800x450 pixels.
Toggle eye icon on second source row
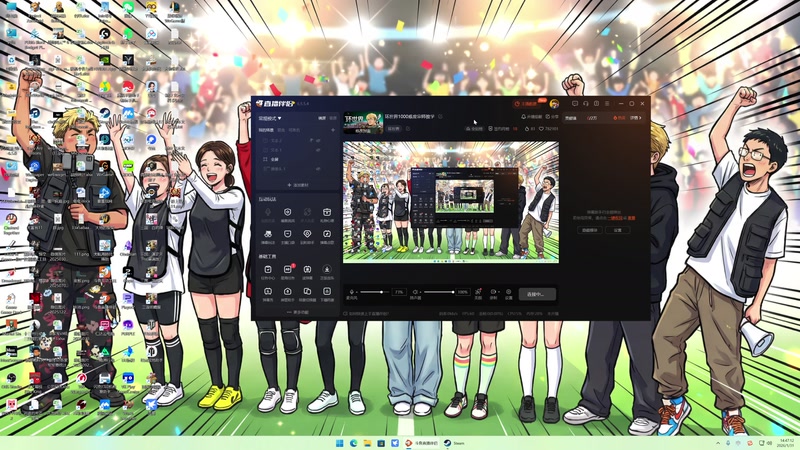click(318, 150)
